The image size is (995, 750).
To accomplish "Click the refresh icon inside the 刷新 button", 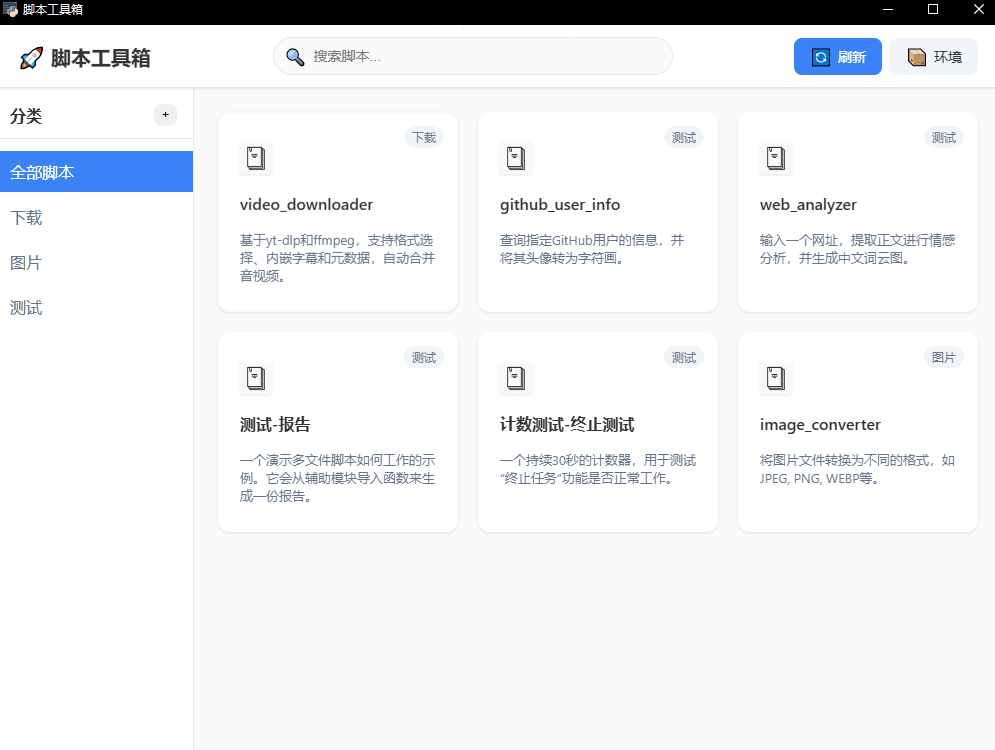I will (819, 56).
